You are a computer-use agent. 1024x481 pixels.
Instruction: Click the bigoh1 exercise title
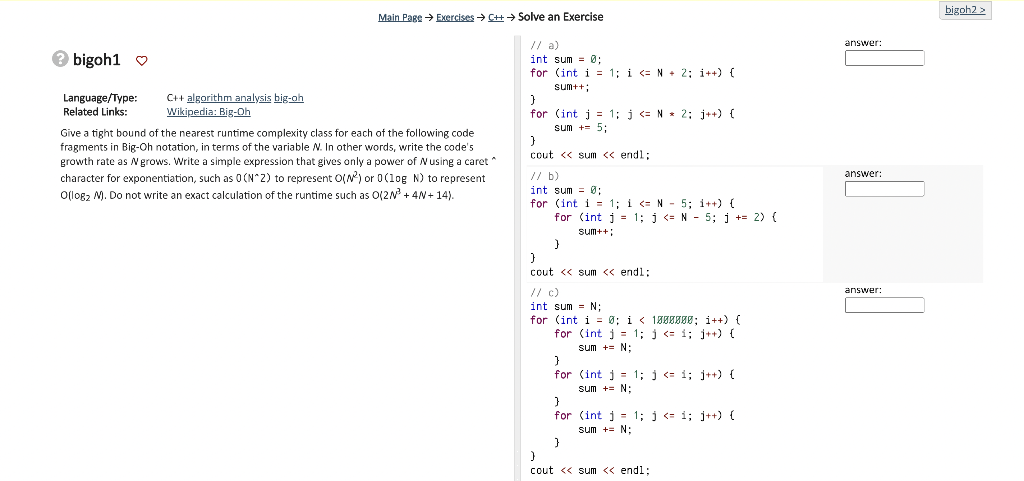click(x=97, y=60)
